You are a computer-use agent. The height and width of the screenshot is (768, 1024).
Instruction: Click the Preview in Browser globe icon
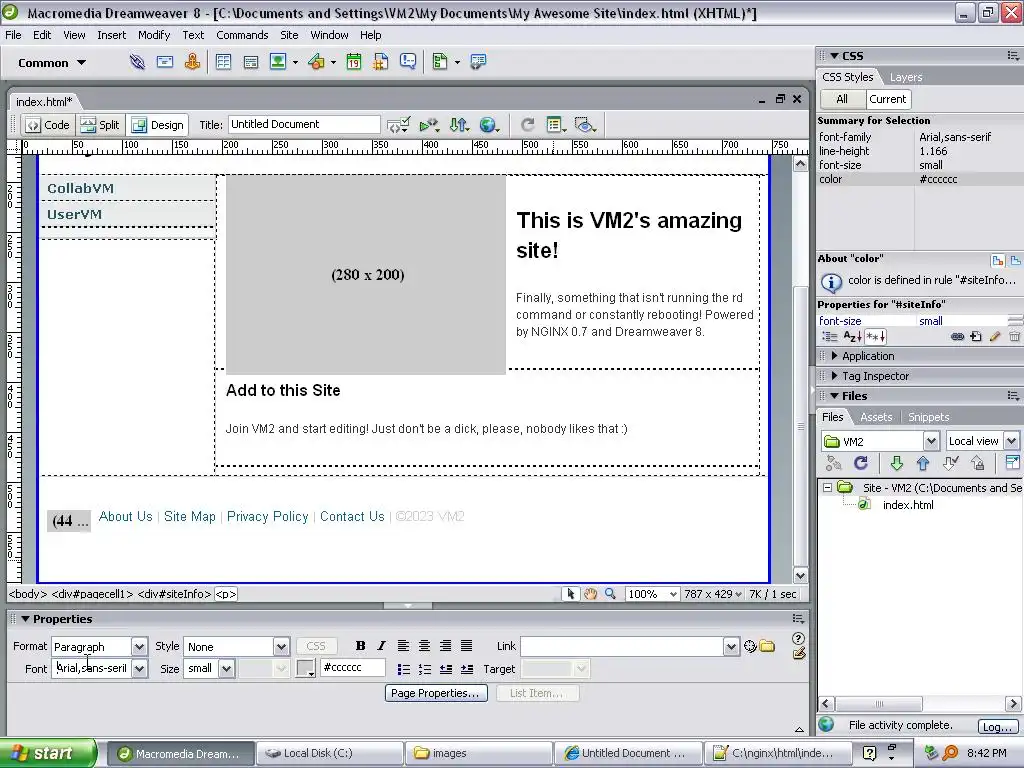click(x=488, y=125)
